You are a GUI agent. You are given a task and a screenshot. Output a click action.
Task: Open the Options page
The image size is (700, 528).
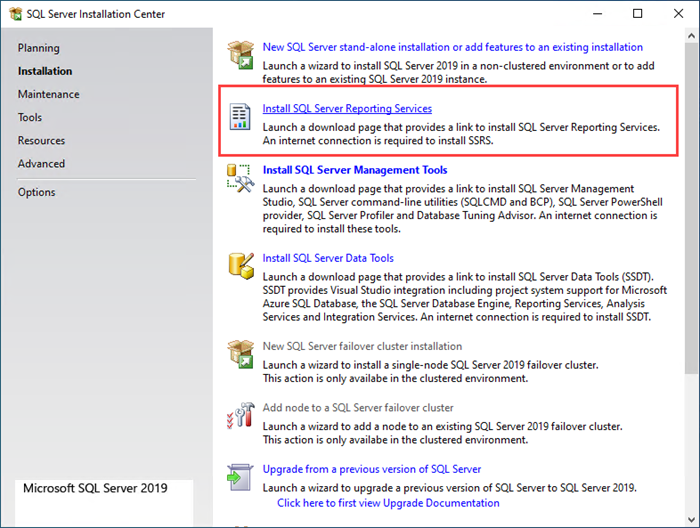(x=37, y=192)
